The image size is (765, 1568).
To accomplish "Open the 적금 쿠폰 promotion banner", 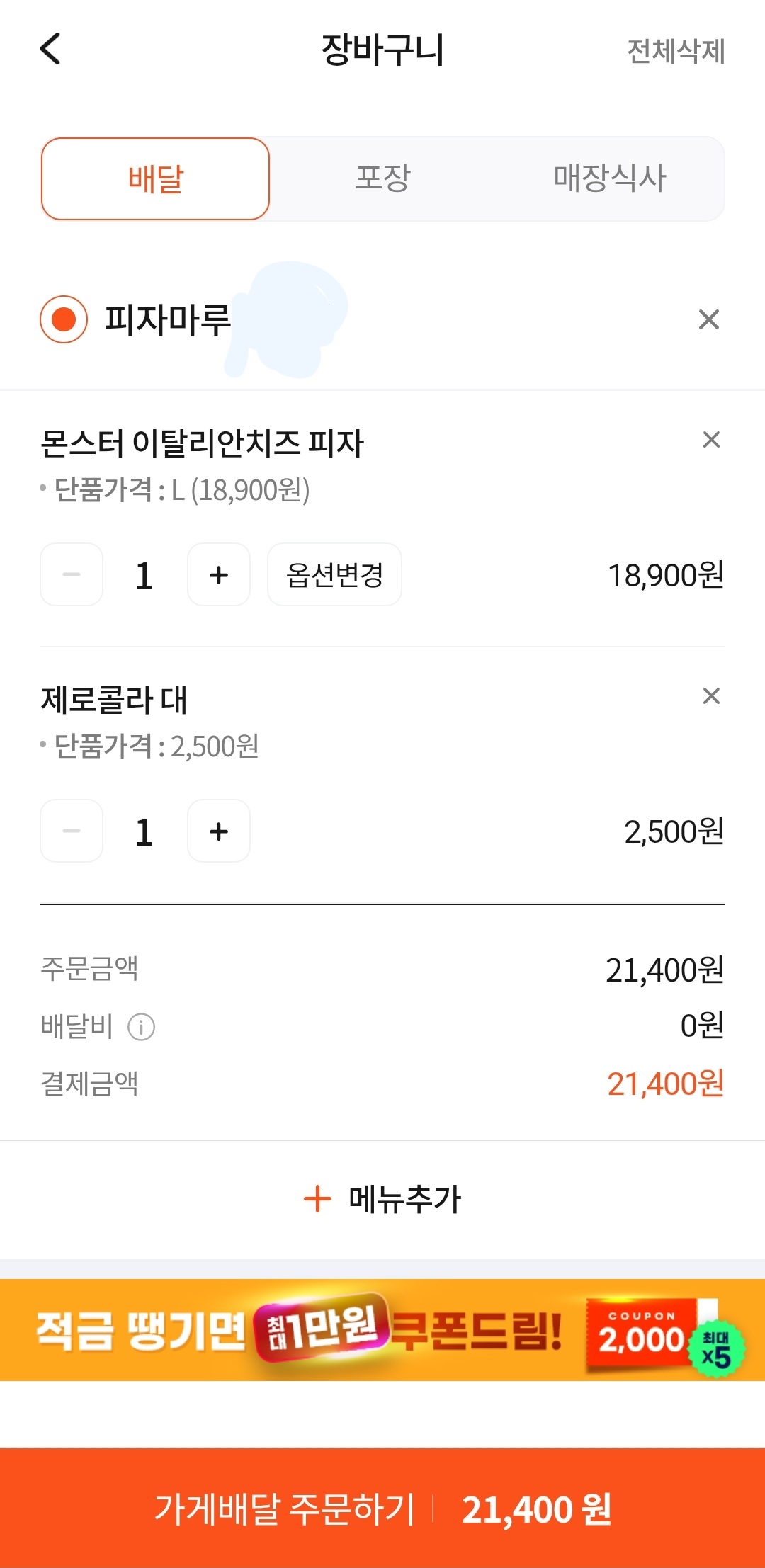I will pos(297,1330).
